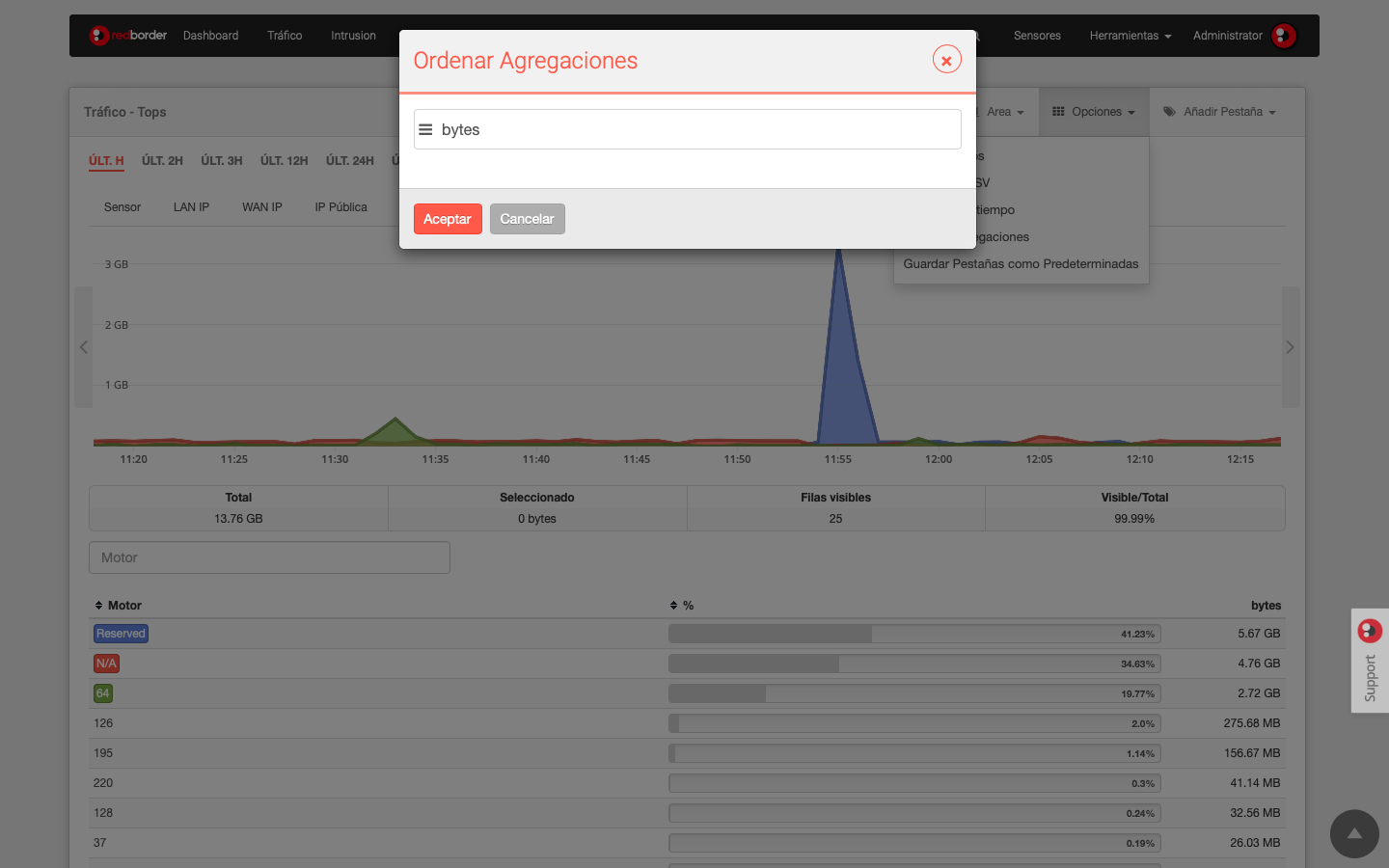Click the Opciones grid icon
This screenshot has width=1389, height=868.
coord(1058,112)
